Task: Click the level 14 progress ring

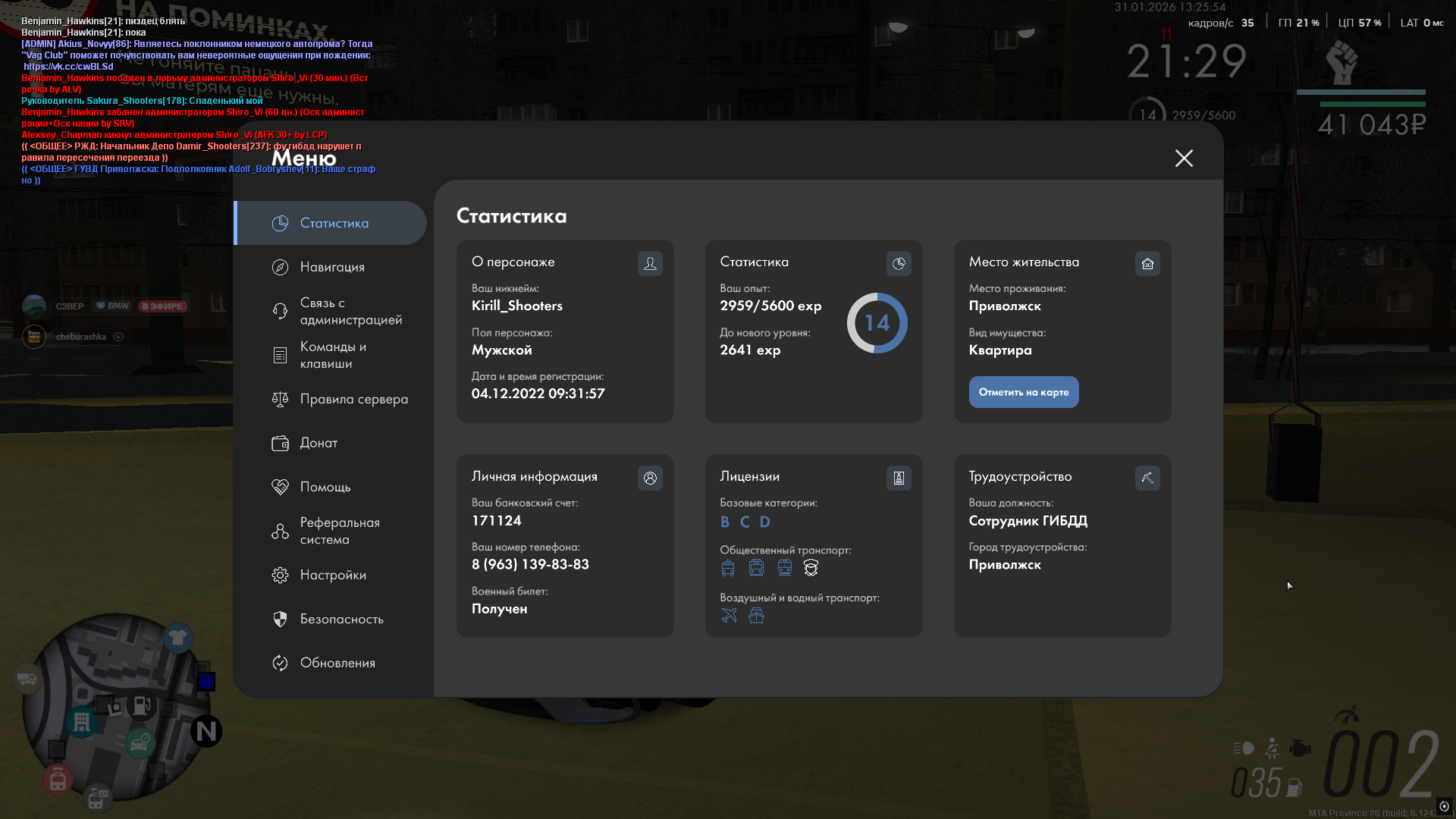Action: pos(877,323)
